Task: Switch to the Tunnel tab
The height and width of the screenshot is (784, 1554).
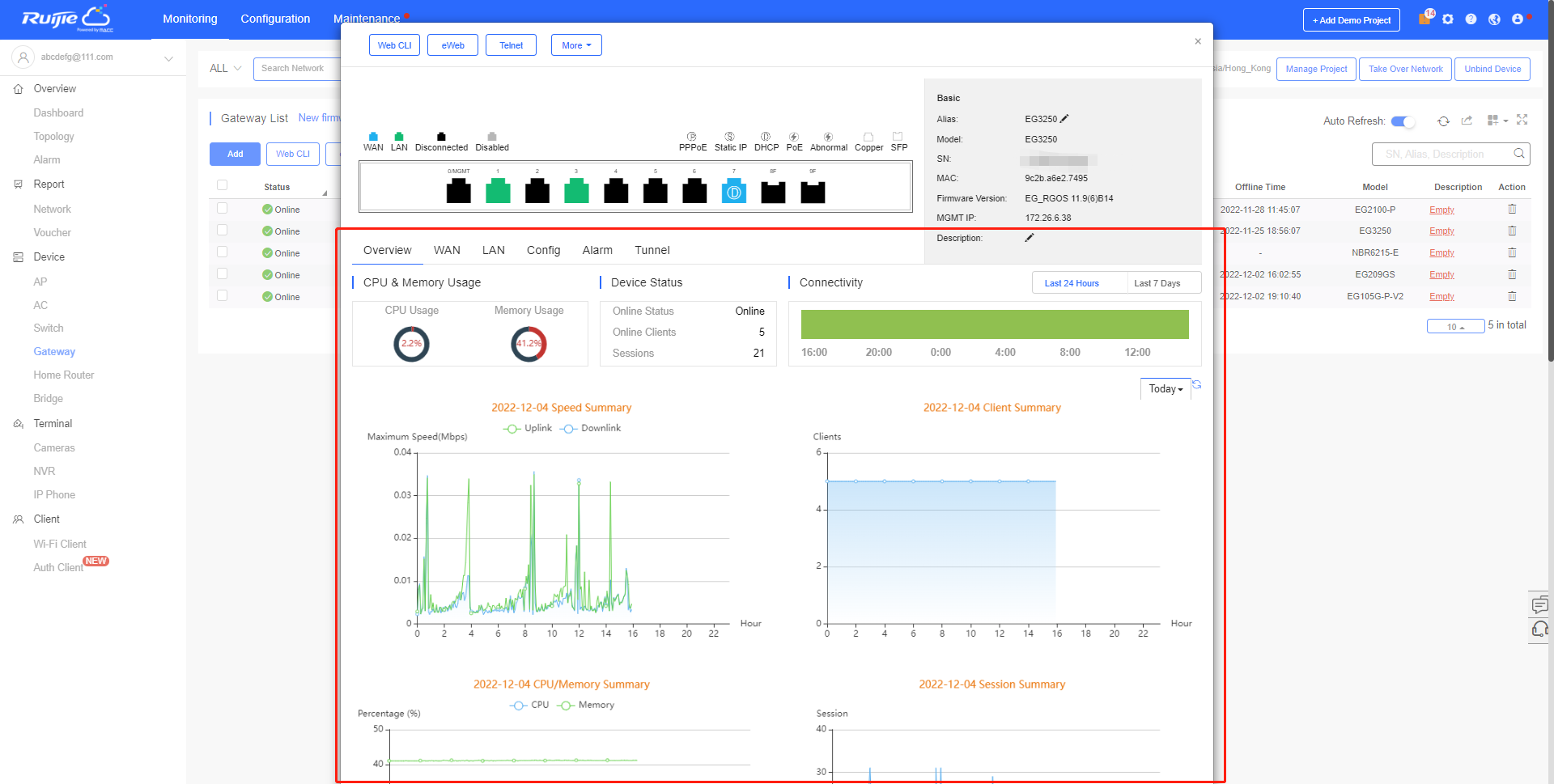Action: click(x=652, y=250)
